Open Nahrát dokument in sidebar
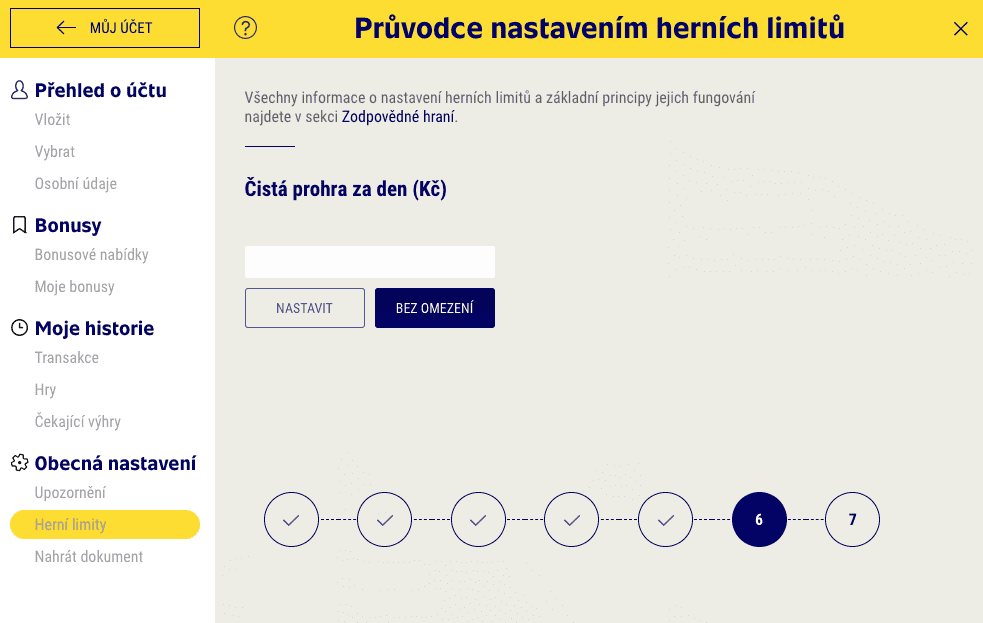This screenshot has width=983, height=623. click(88, 556)
